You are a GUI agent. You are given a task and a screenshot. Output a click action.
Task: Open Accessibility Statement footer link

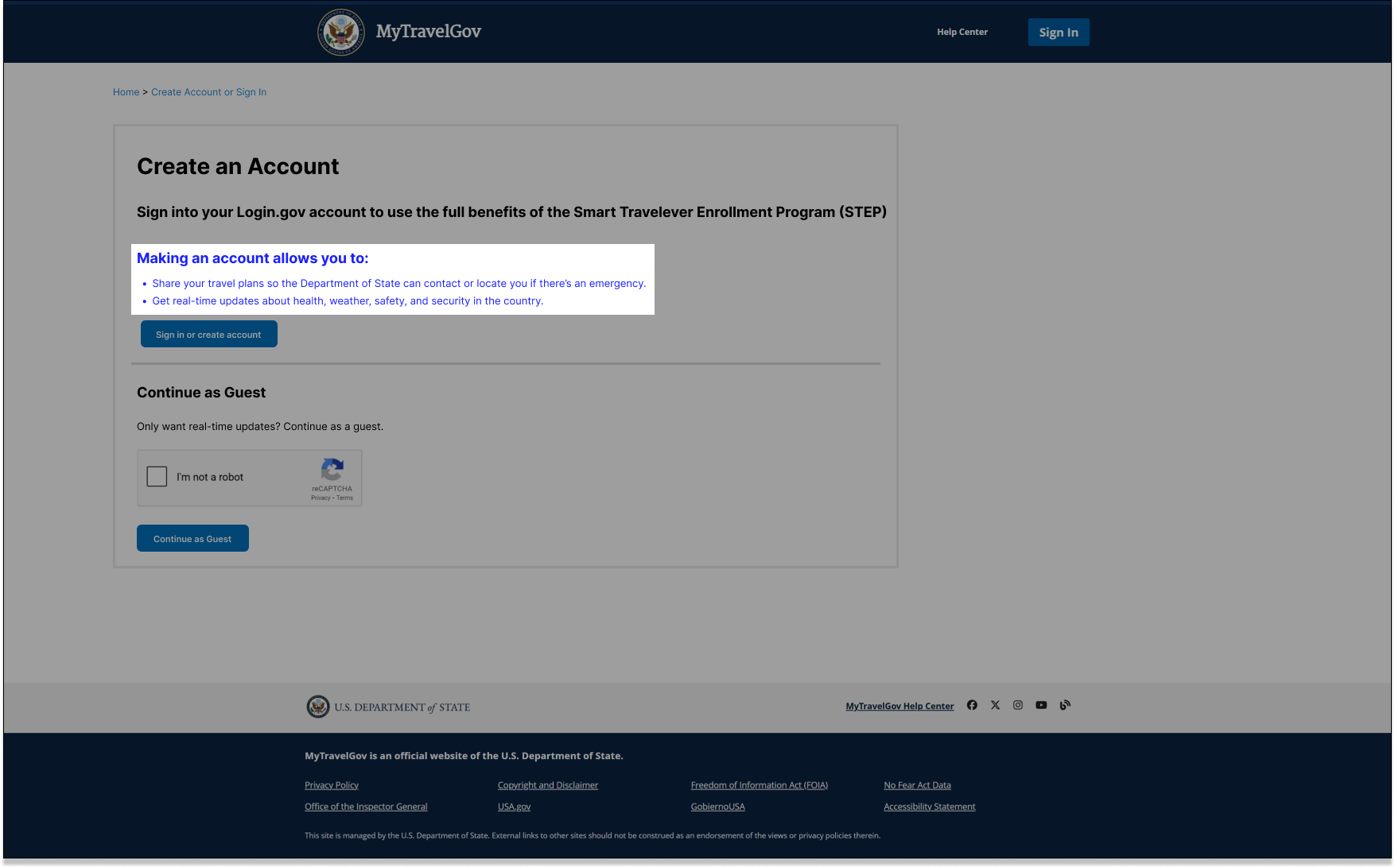pyautogui.click(x=930, y=807)
